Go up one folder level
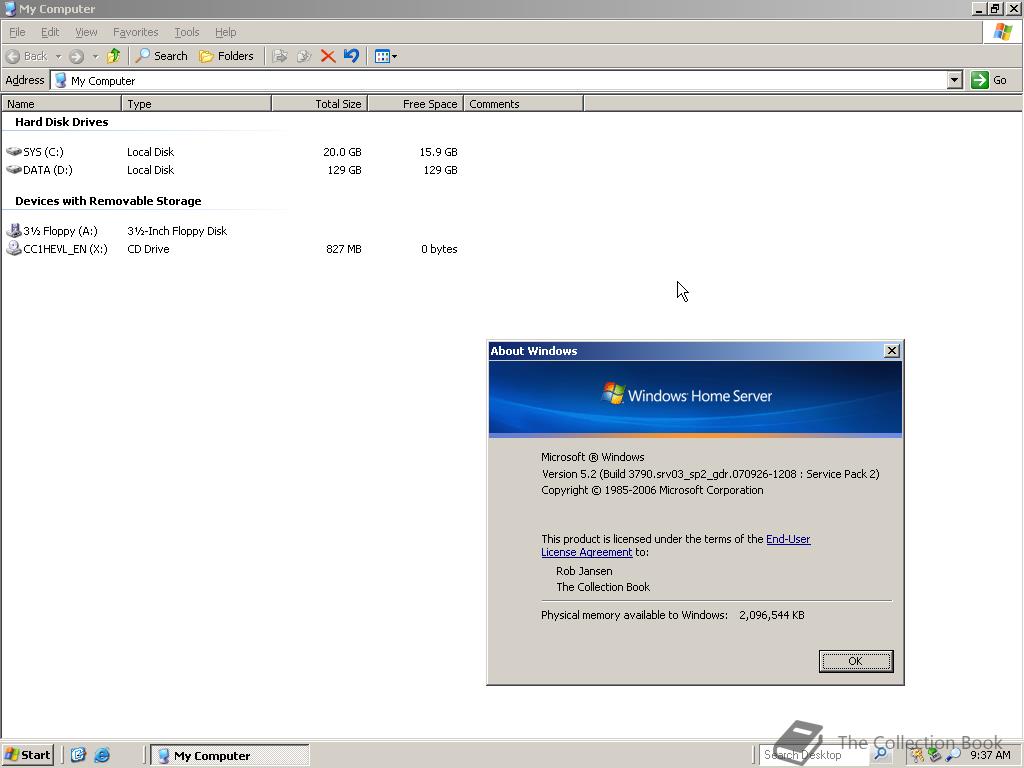This screenshot has width=1024, height=768. (114, 56)
